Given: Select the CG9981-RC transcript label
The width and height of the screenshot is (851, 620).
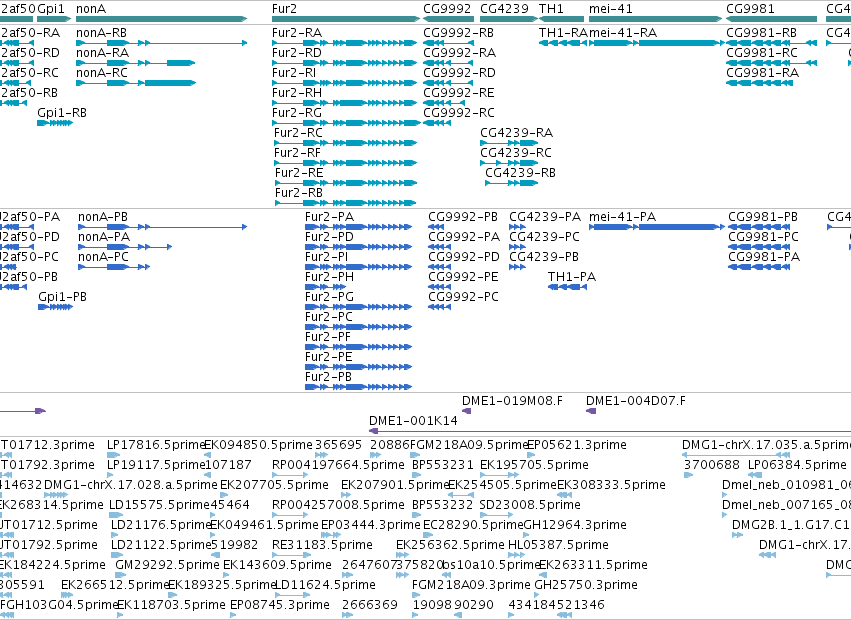Looking at the screenshot, I should tap(762, 53).
